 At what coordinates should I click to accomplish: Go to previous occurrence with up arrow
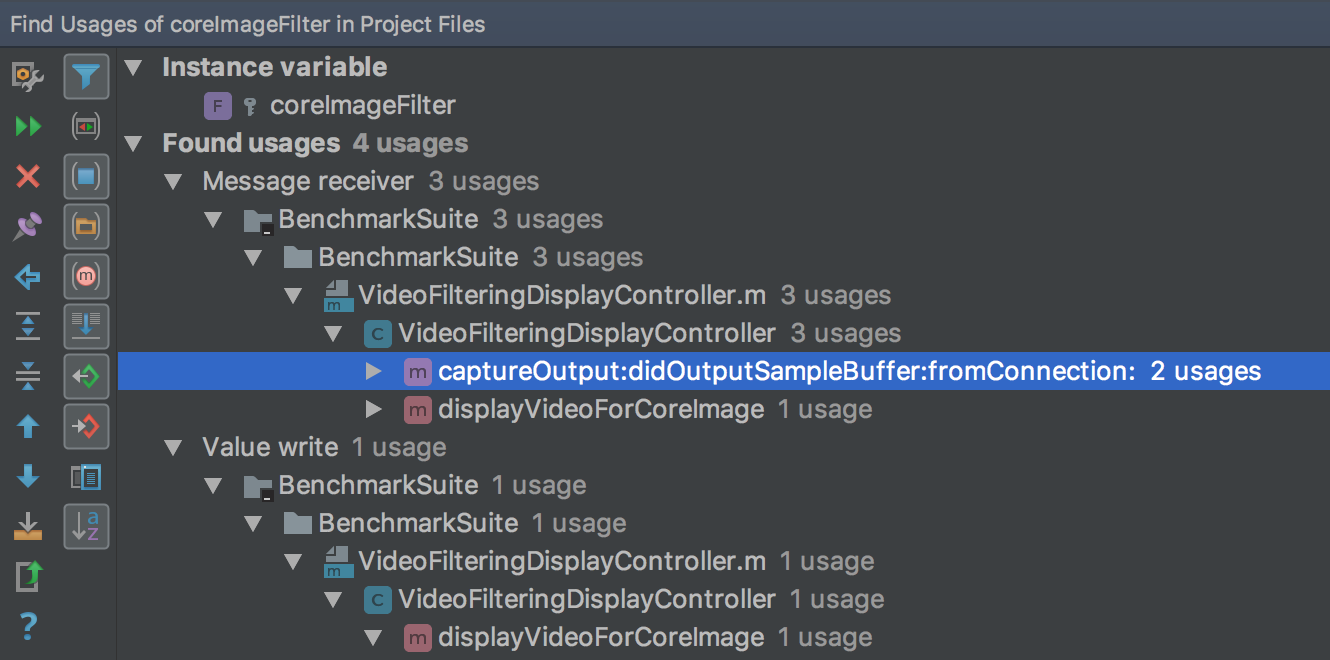tap(28, 426)
